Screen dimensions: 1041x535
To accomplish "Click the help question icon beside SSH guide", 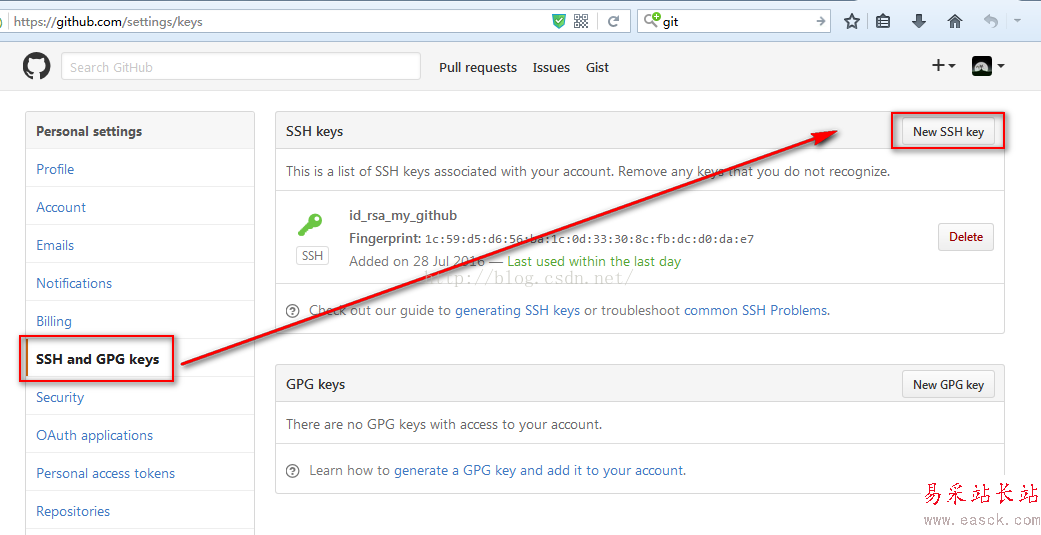I will click(292, 311).
